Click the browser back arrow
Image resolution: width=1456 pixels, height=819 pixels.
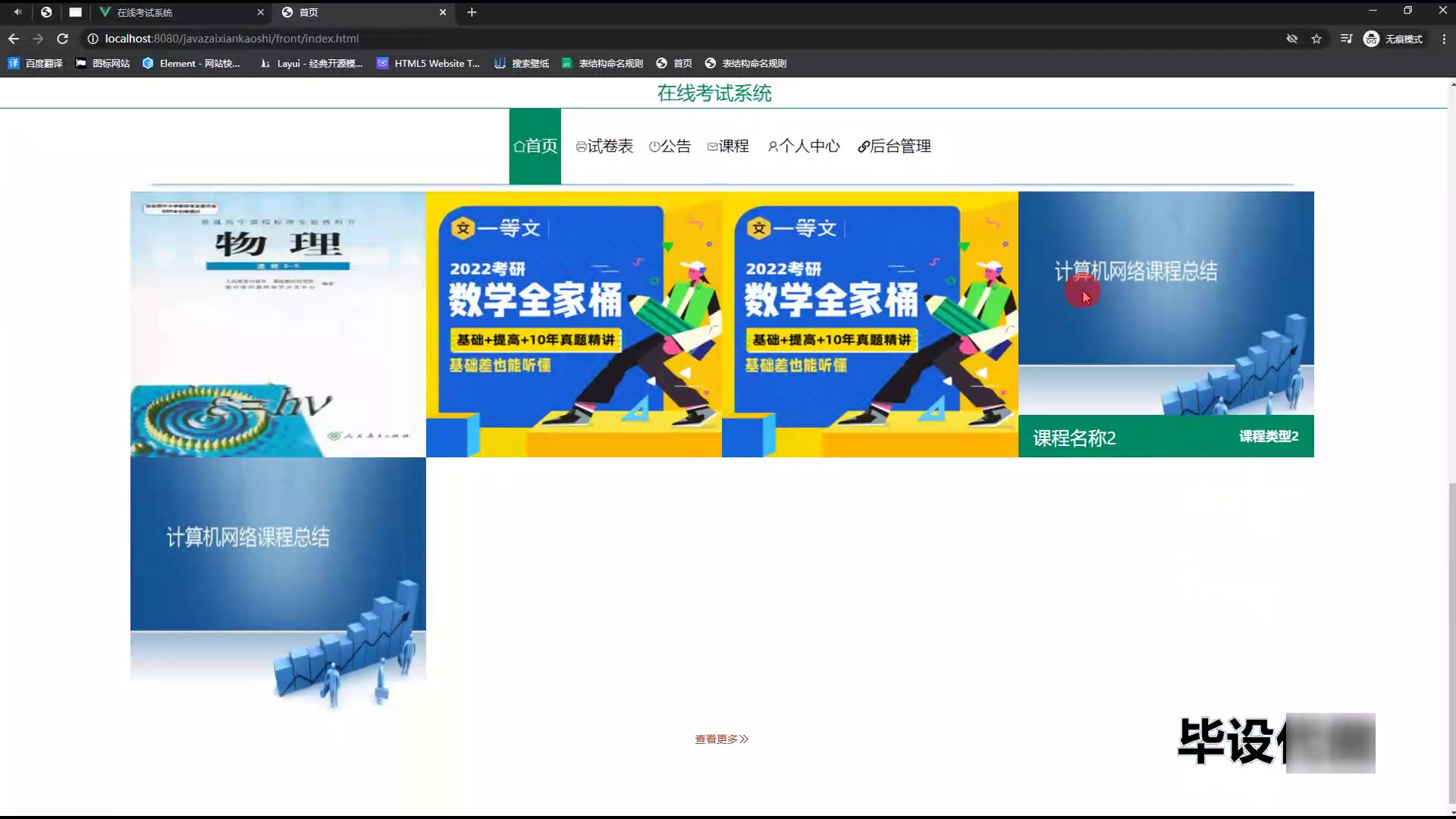point(14,39)
